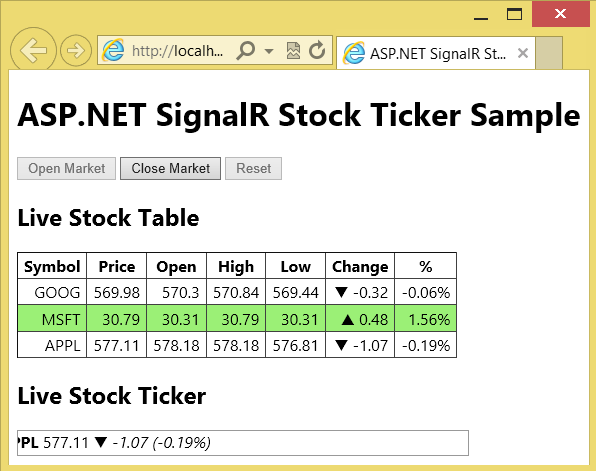This screenshot has width=596, height=471.
Task: Click APPL price 577.11 in table
Action: (117, 345)
